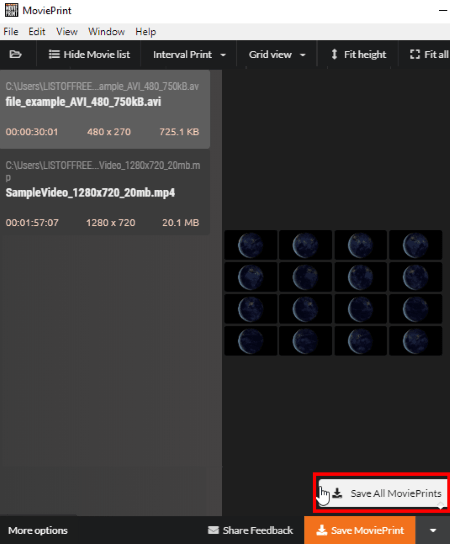
Task: Click the open folder icon in toolbar
Action: pyautogui.click(x=15, y=54)
